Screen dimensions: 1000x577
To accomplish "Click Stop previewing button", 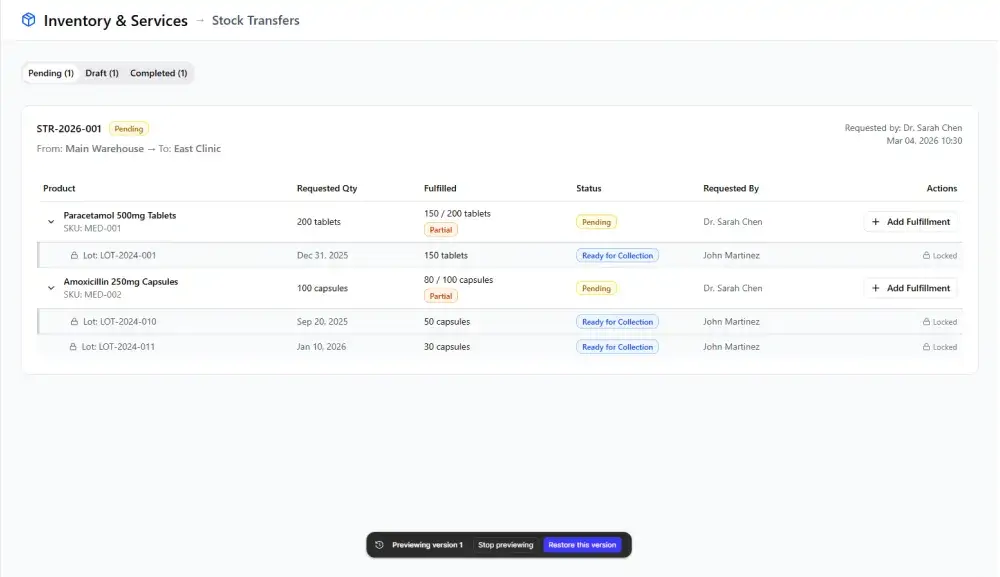I will coord(506,545).
